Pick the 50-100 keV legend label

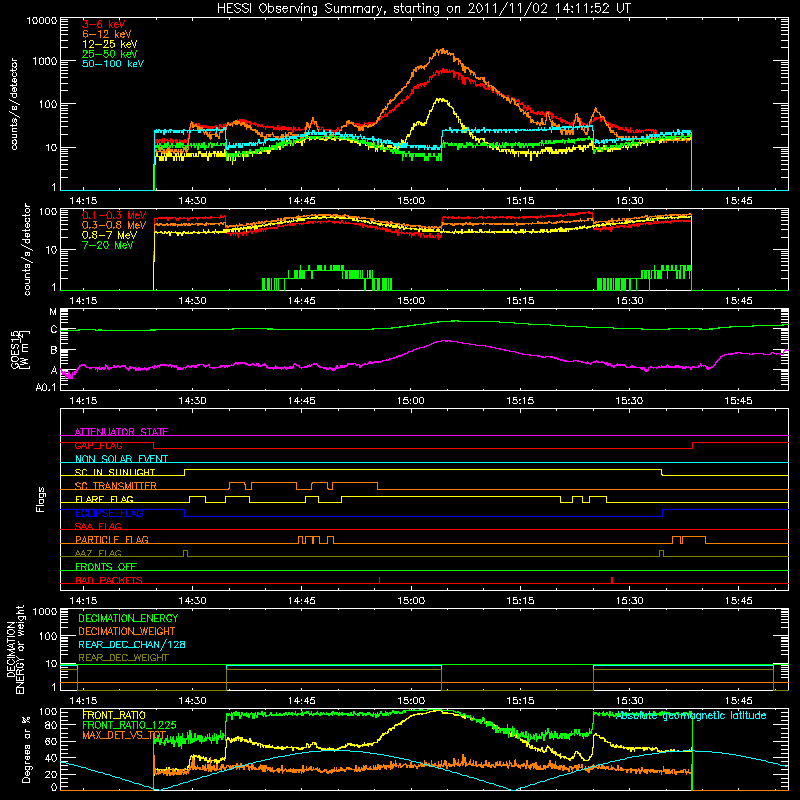(x=113, y=64)
